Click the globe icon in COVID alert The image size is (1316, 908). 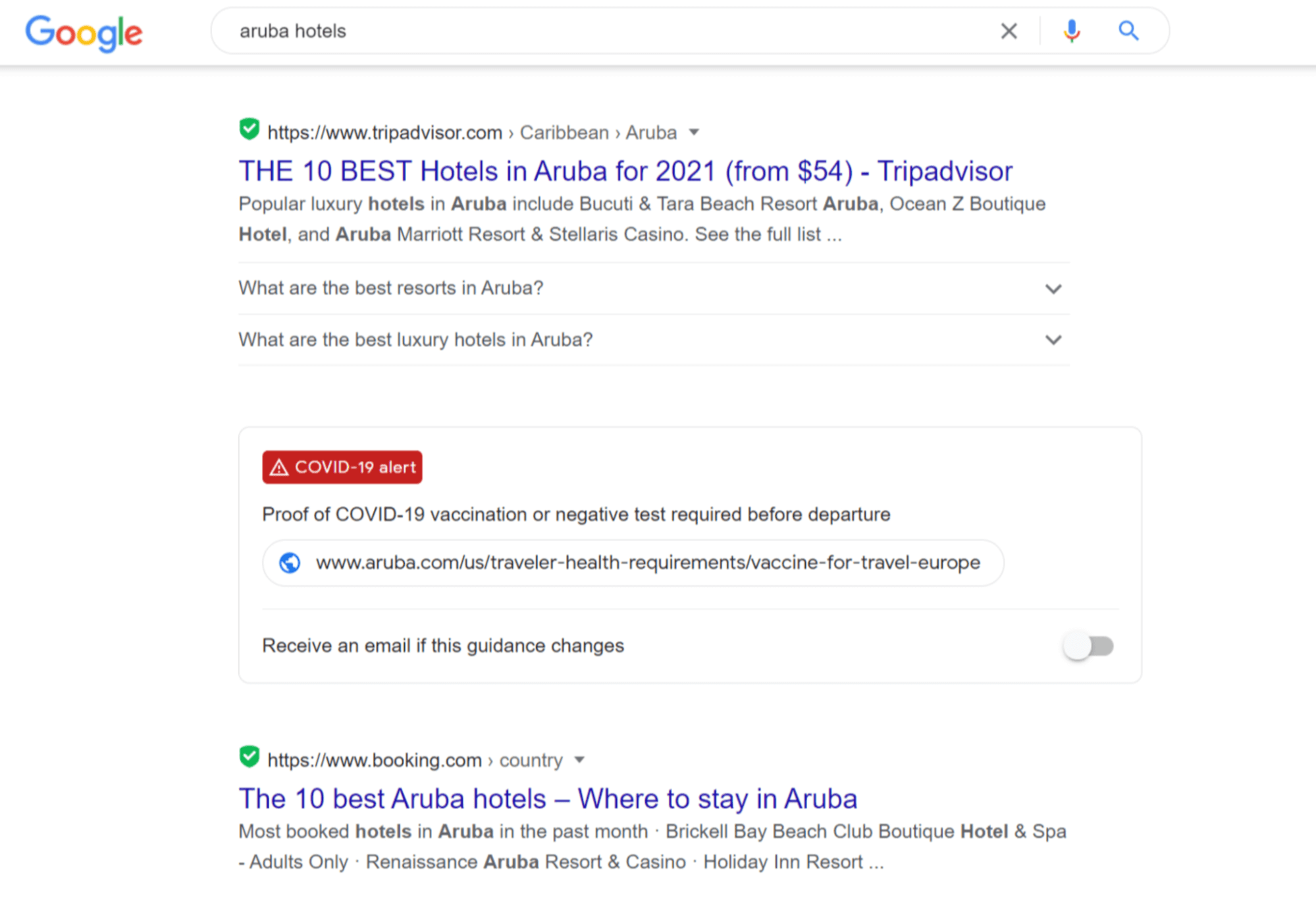pos(290,563)
